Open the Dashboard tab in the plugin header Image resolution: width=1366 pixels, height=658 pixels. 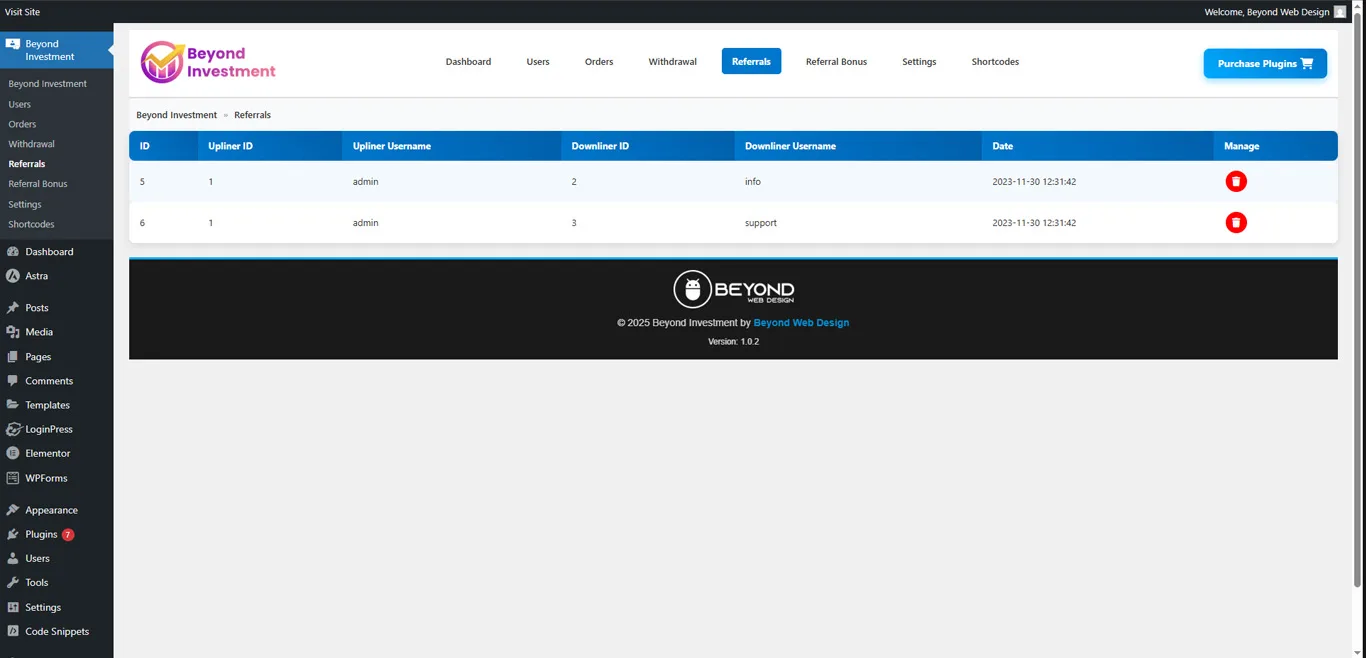point(468,61)
